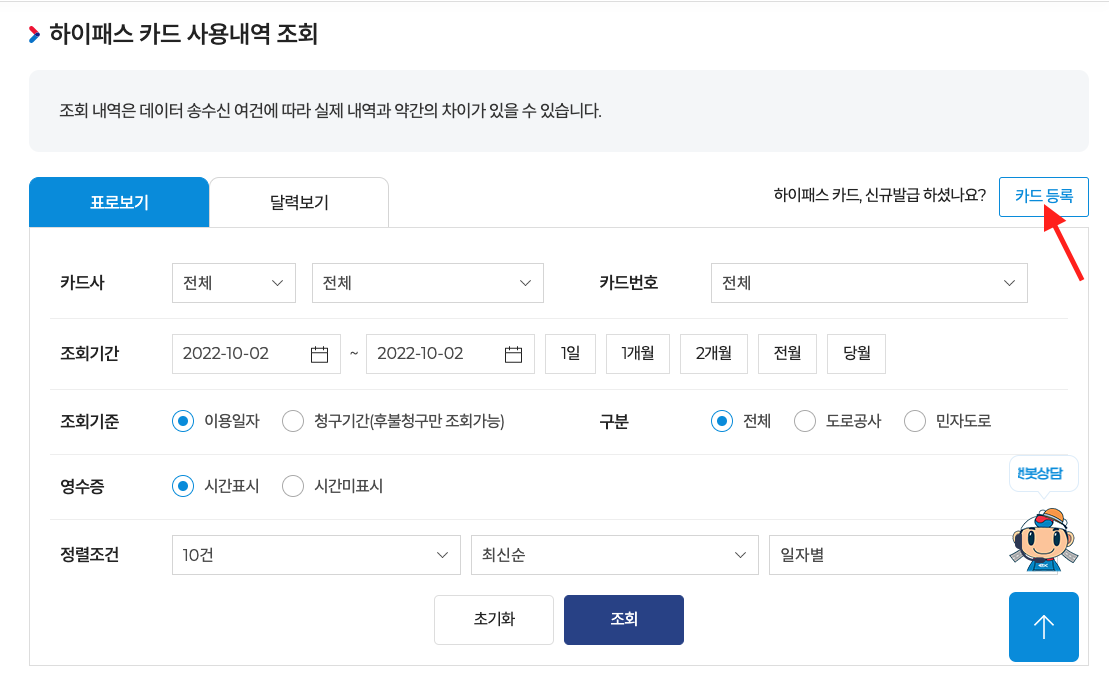The image size is (1109, 674).
Task: Enable 시간미표시 for the receipt
Action: 292,485
